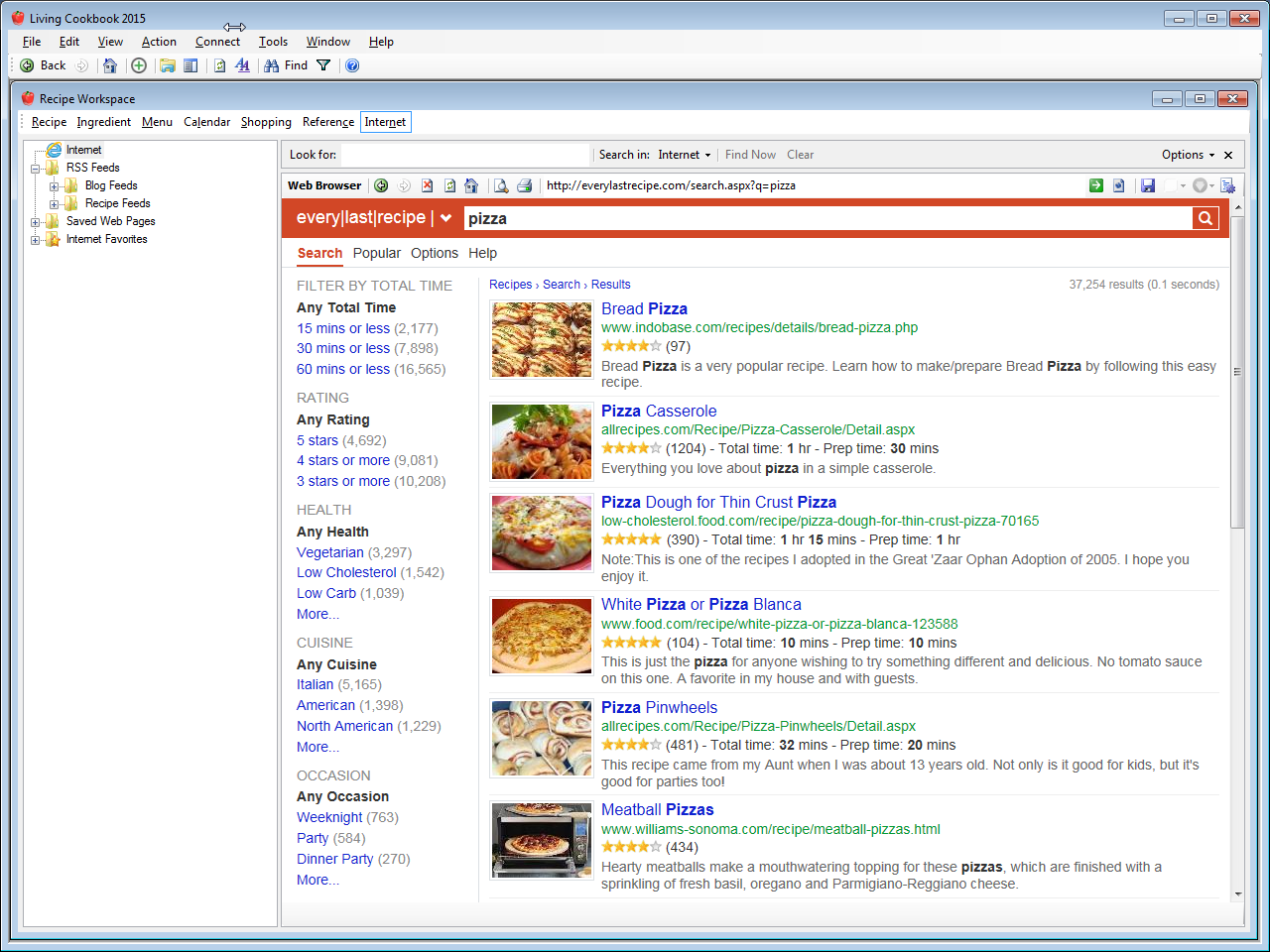Open the everylastrecipe logo dropdown chevron
This screenshot has height=952, width=1270.
pos(446,218)
